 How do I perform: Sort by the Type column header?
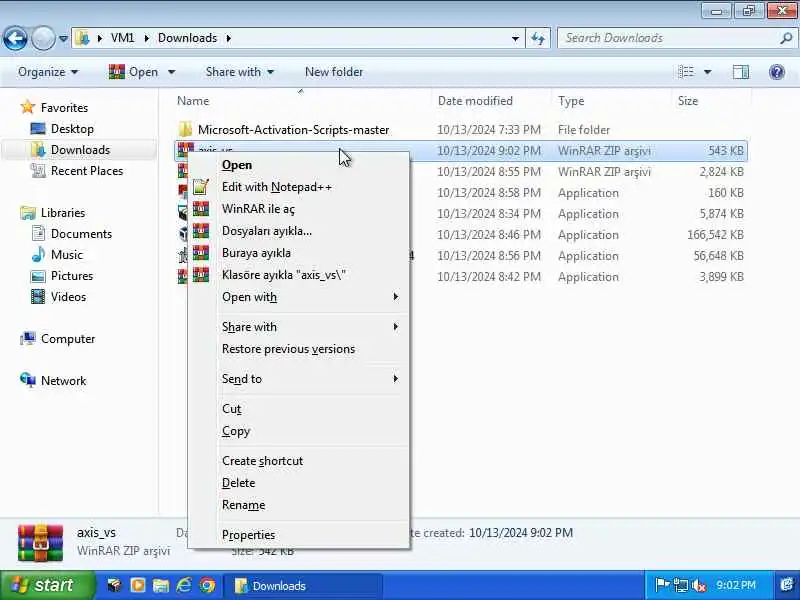571,101
